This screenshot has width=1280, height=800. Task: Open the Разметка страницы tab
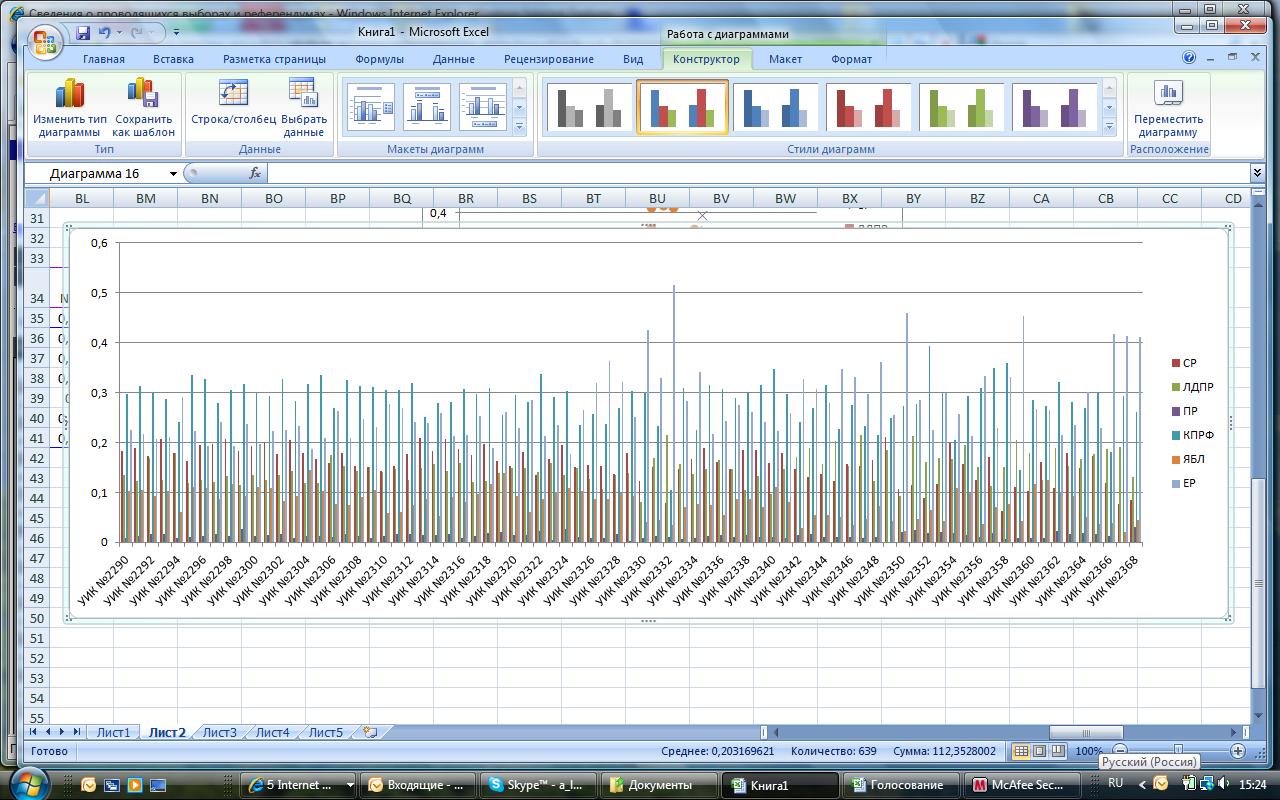[274, 59]
